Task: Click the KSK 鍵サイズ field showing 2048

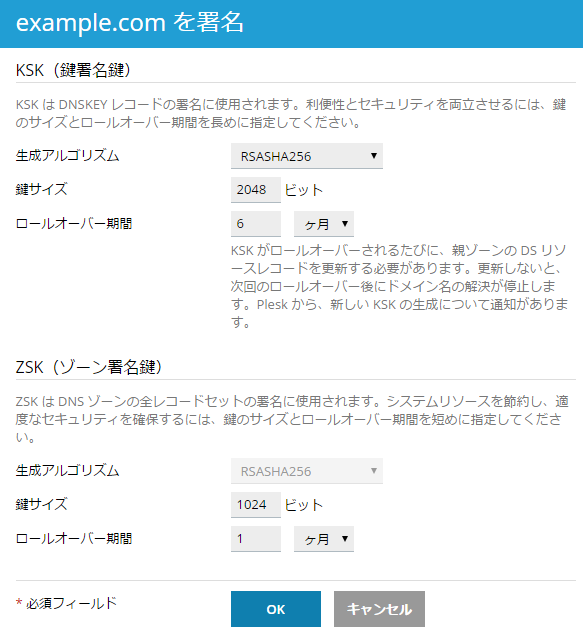Action: pos(256,189)
